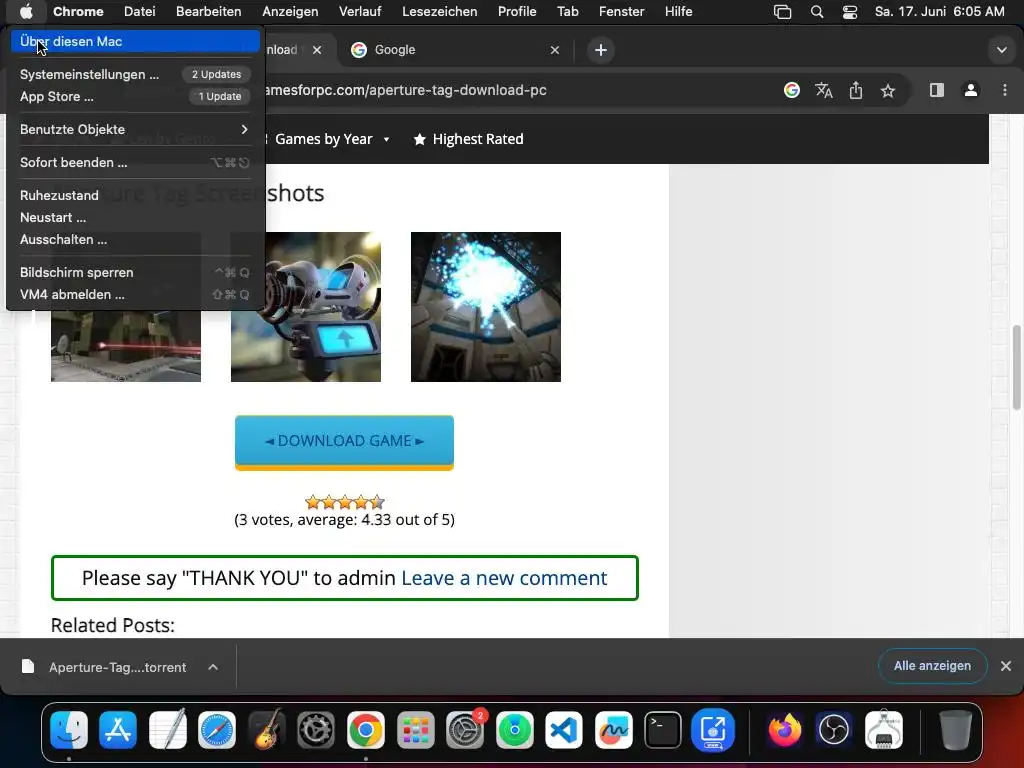Open Spotlight search icon

point(816,12)
